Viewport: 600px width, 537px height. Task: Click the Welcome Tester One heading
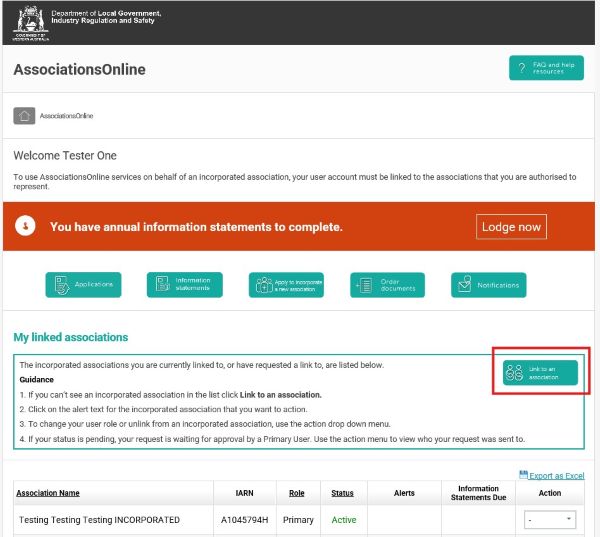[65, 155]
